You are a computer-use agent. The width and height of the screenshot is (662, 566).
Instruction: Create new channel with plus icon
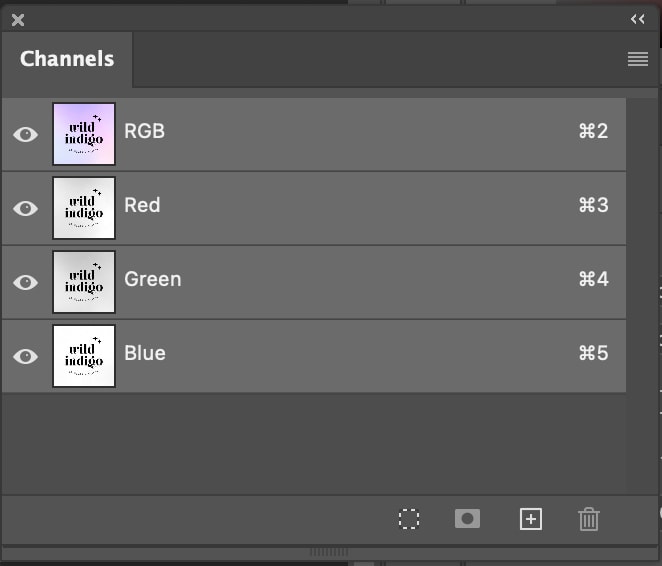[531, 519]
